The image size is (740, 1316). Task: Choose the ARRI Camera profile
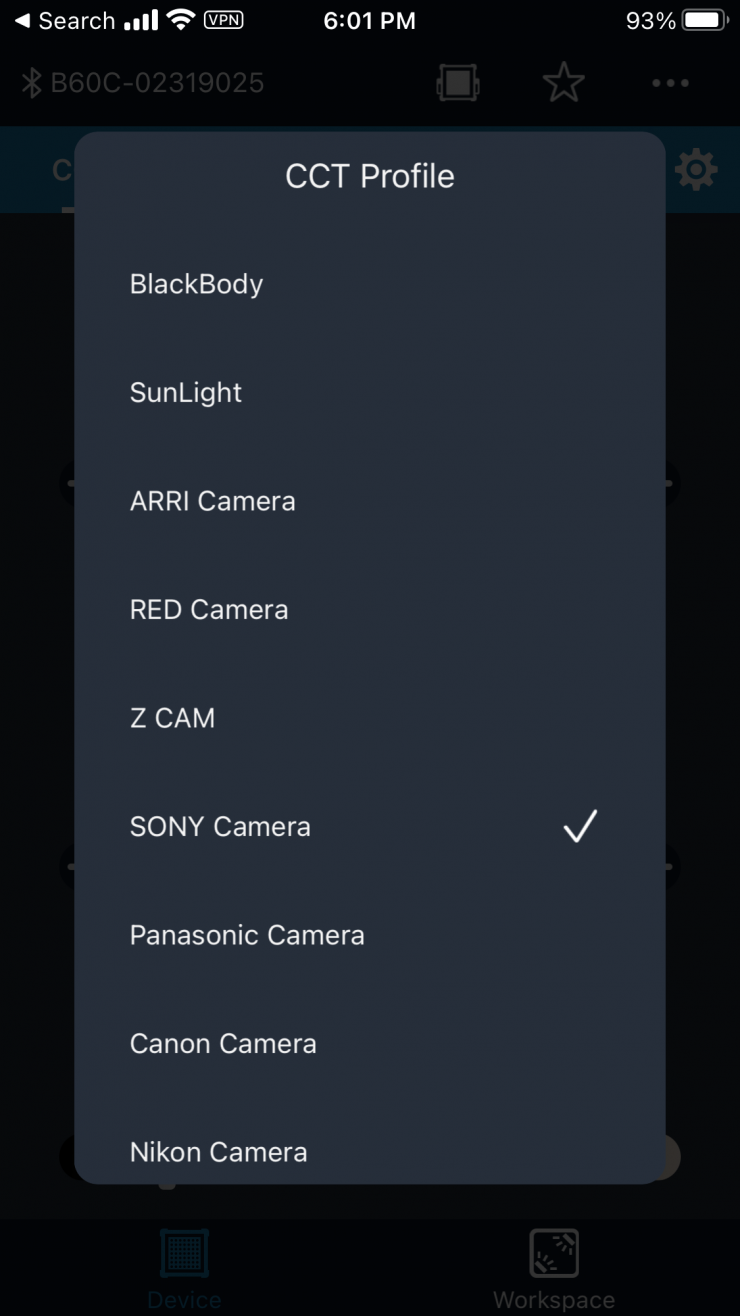213,501
